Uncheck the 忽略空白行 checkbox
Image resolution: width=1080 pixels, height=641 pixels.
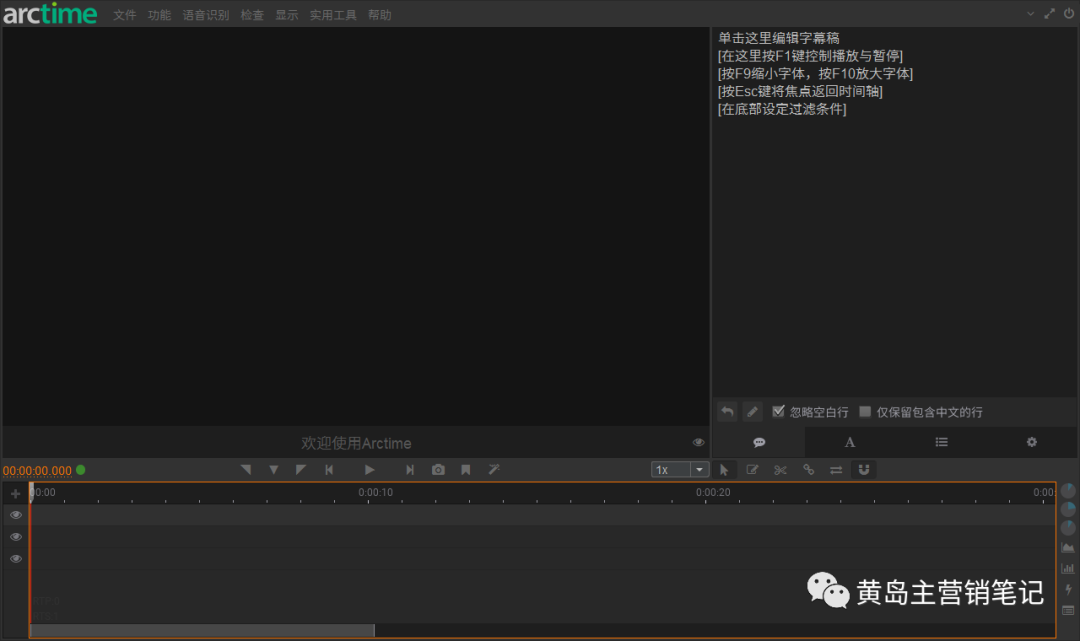point(779,412)
